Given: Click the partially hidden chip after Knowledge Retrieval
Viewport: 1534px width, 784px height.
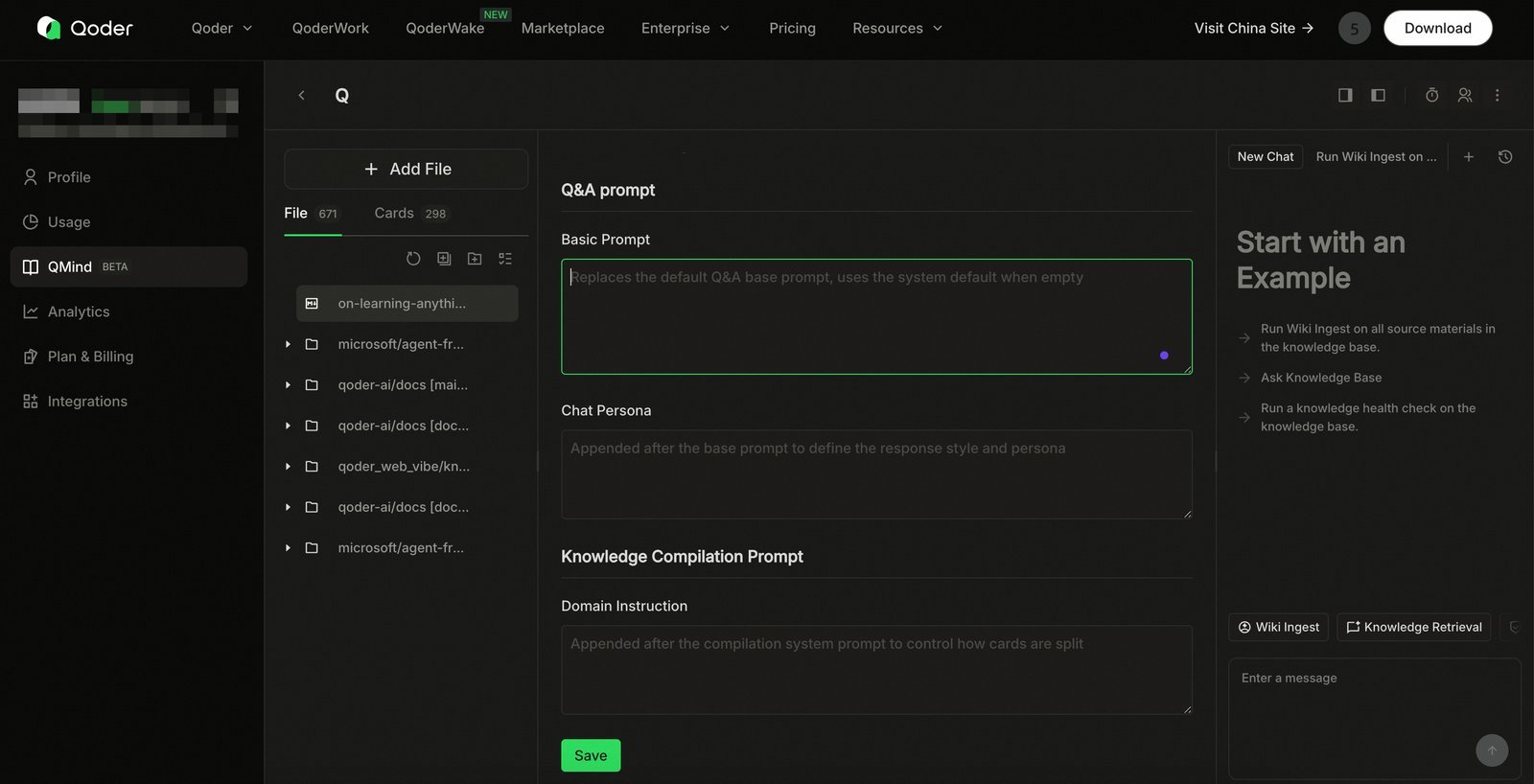Looking at the screenshot, I should click(x=1512, y=627).
